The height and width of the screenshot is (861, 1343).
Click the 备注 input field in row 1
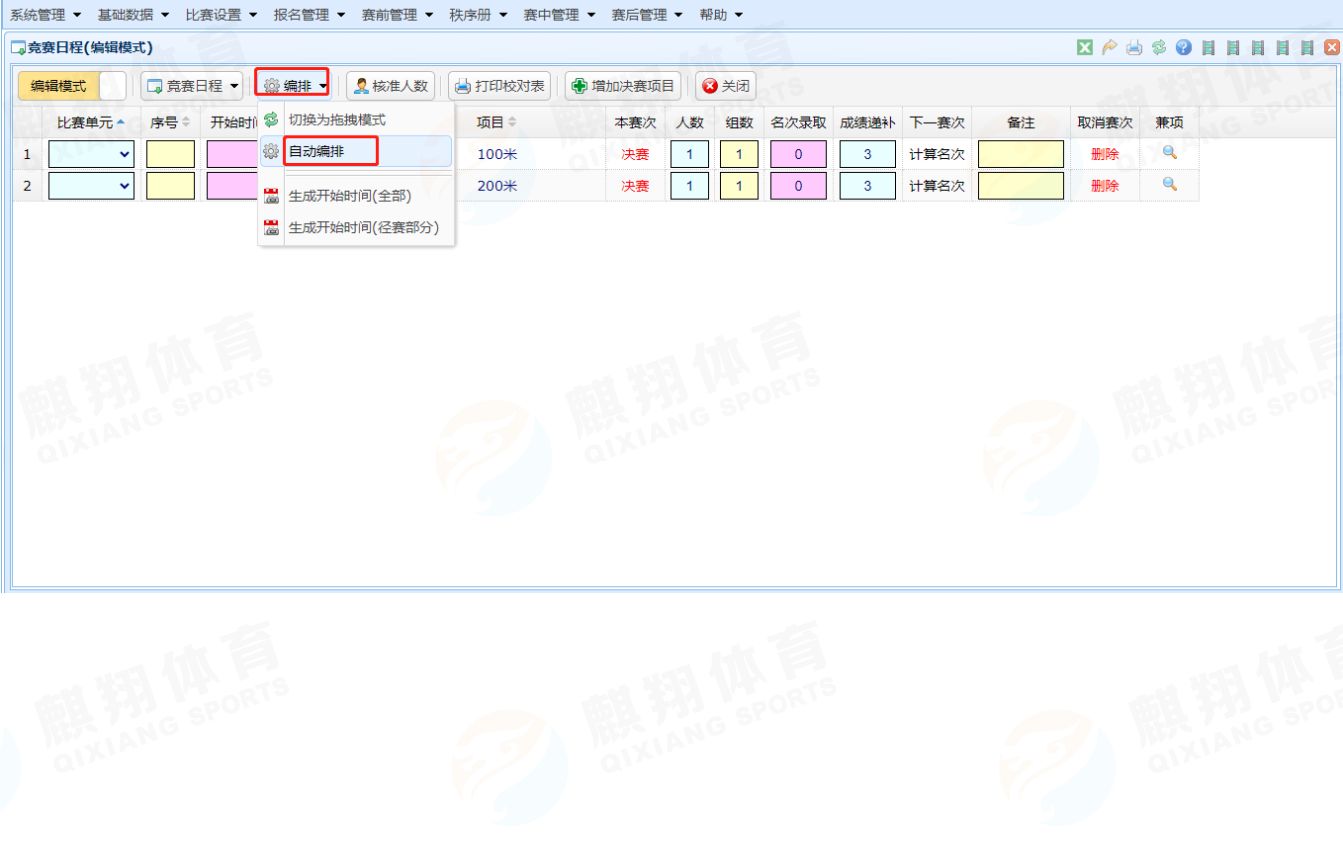[1020, 154]
